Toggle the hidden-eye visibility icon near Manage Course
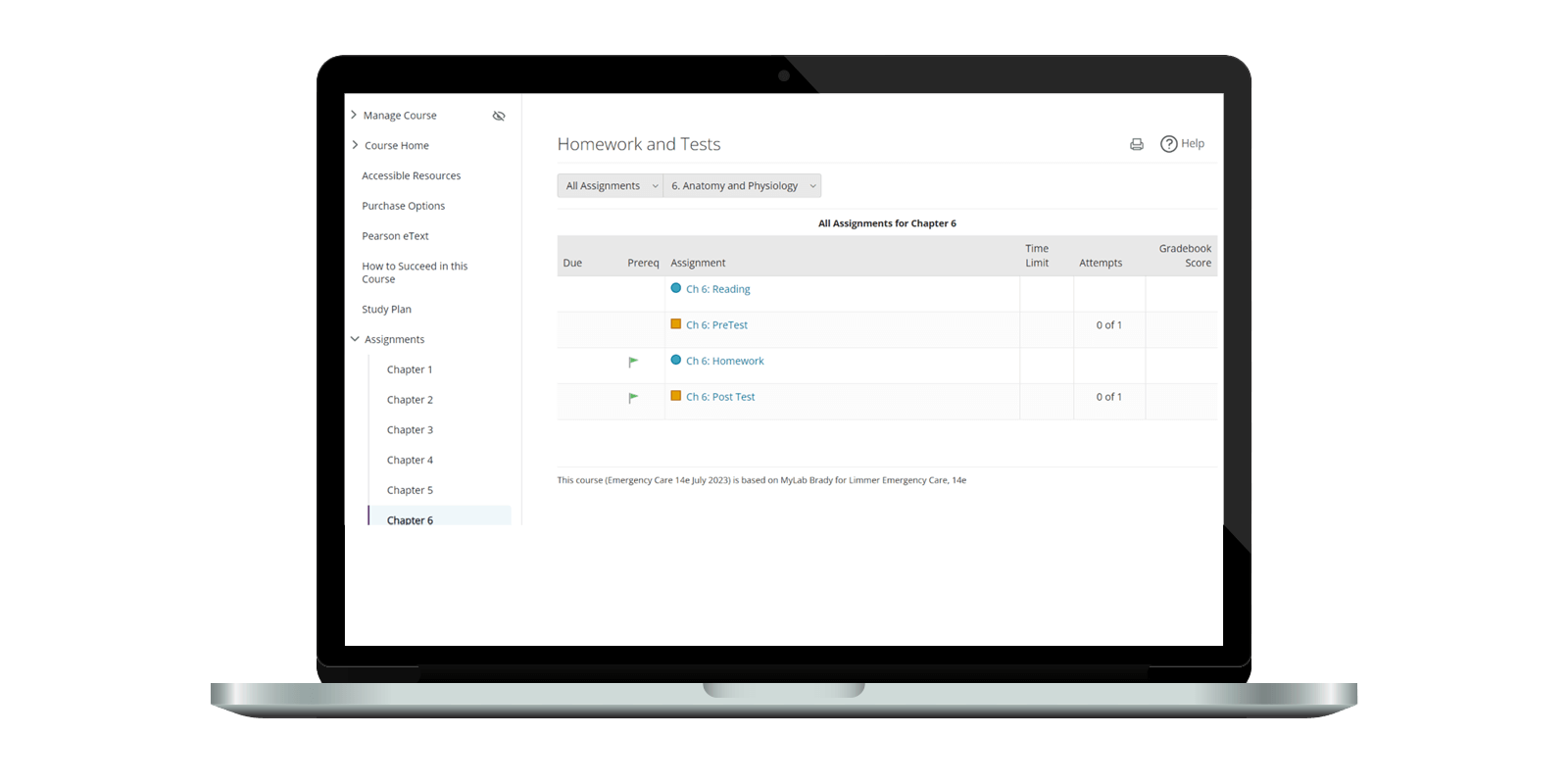The height and width of the screenshot is (784, 1568). pos(499,116)
